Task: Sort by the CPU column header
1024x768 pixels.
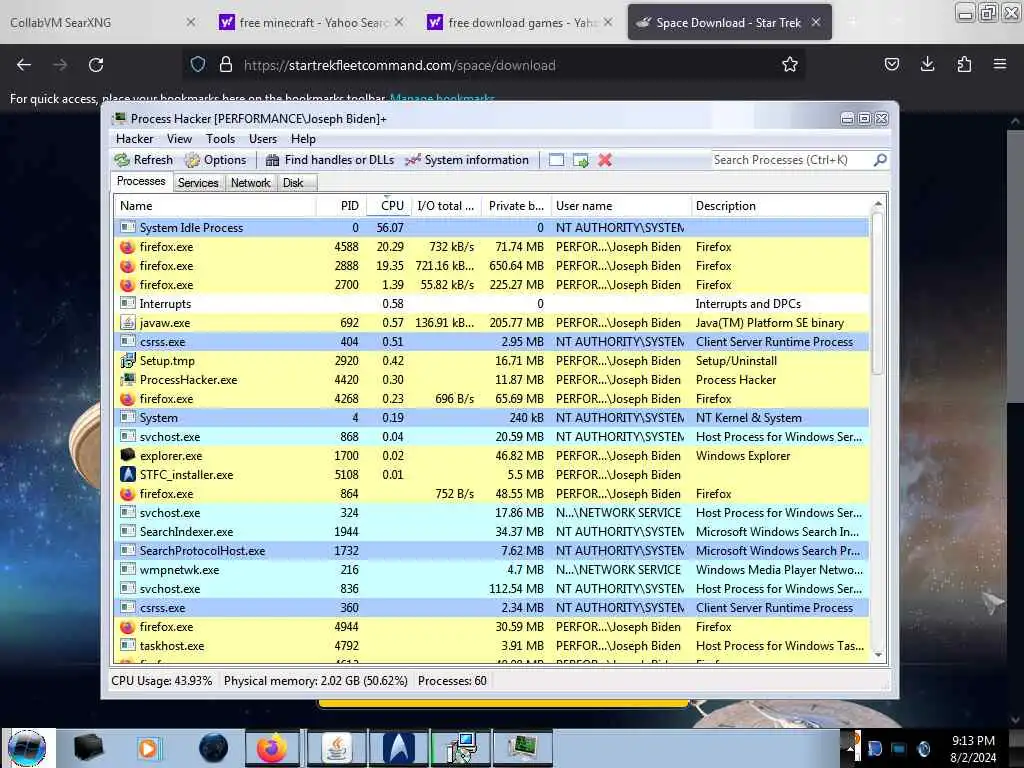Action: [389, 206]
